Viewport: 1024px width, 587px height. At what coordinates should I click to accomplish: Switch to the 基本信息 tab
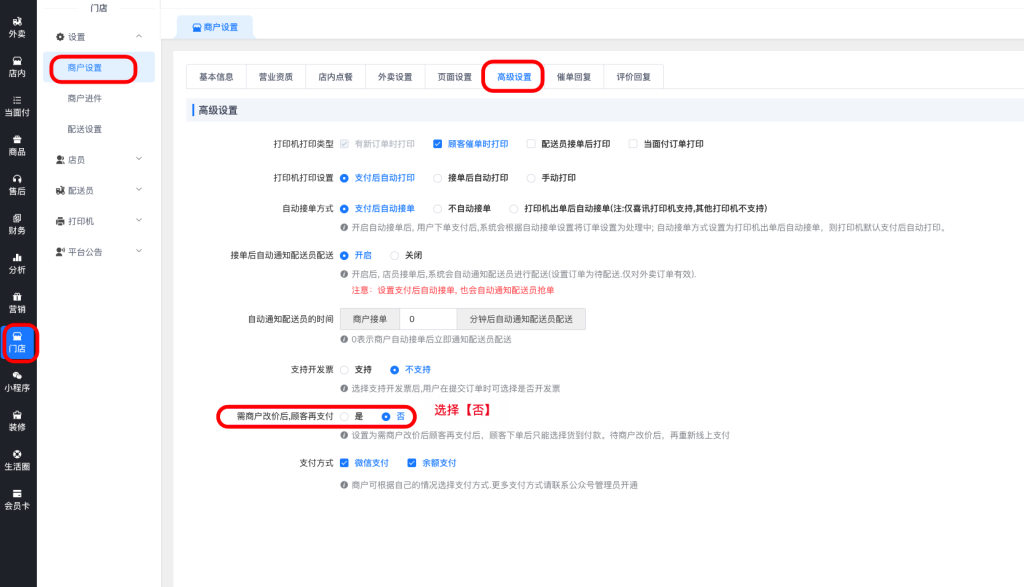click(x=216, y=77)
